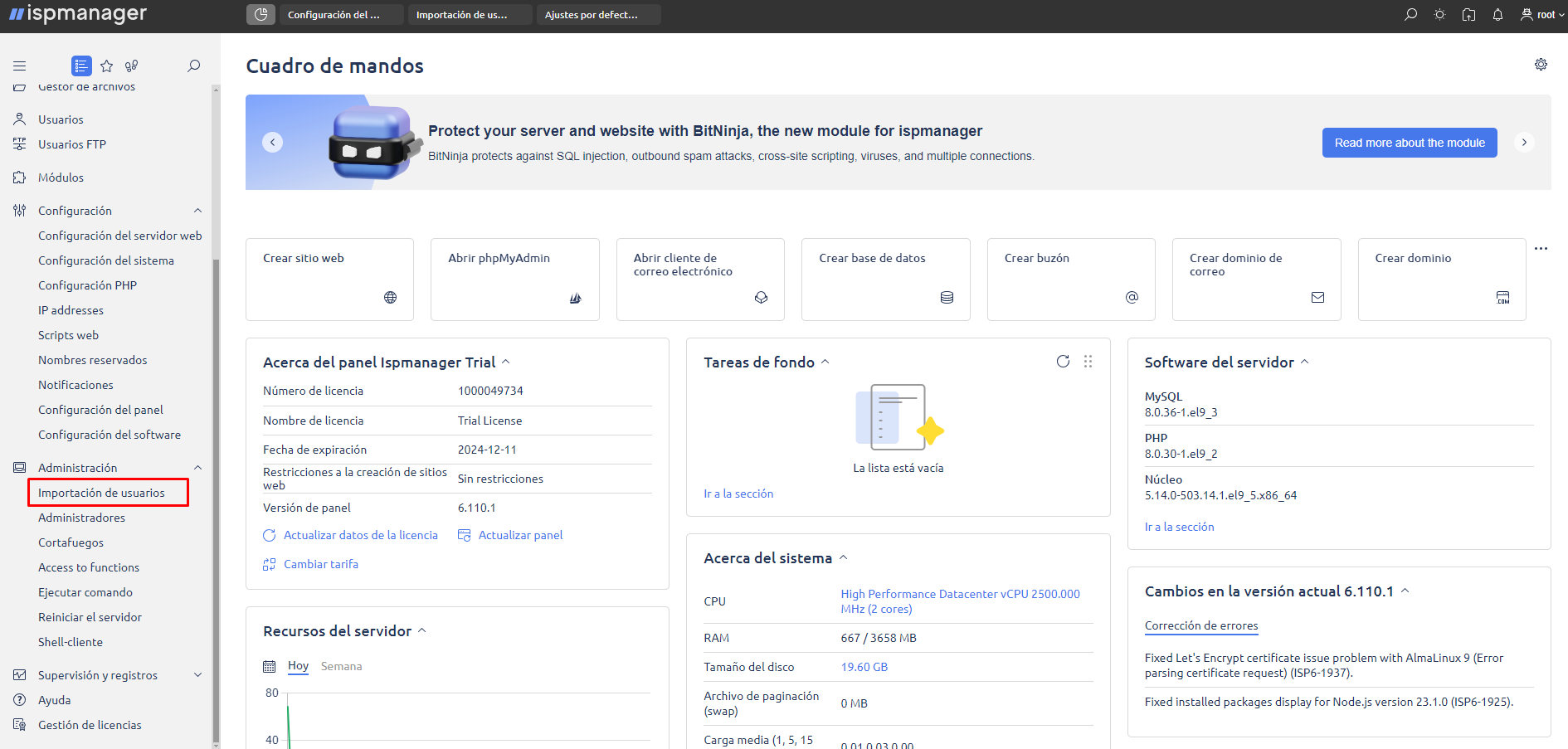1568x749 pixels.
Task: Open the root user menu
Action: click(1542, 15)
